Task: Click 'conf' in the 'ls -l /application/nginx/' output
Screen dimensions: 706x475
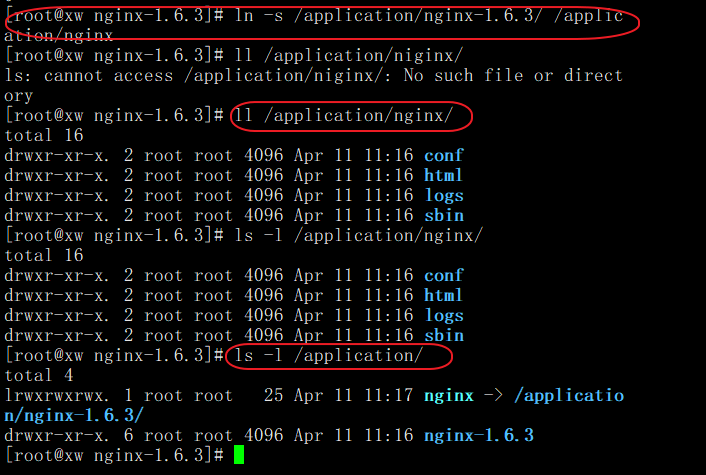Action: [444, 276]
